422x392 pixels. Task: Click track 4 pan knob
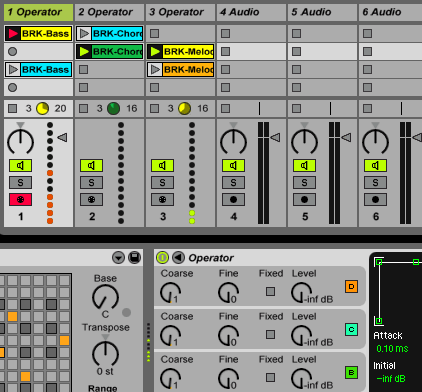(233, 142)
